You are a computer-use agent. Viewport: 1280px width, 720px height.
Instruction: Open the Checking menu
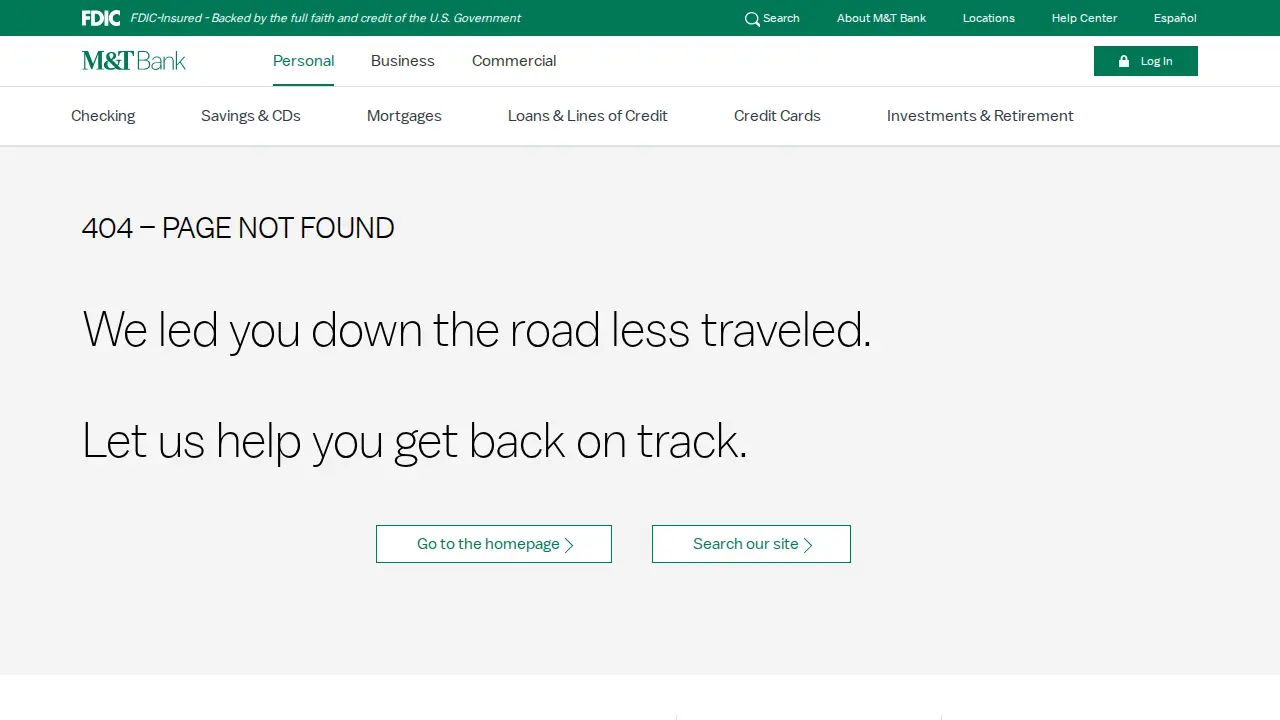tap(103, 116)
